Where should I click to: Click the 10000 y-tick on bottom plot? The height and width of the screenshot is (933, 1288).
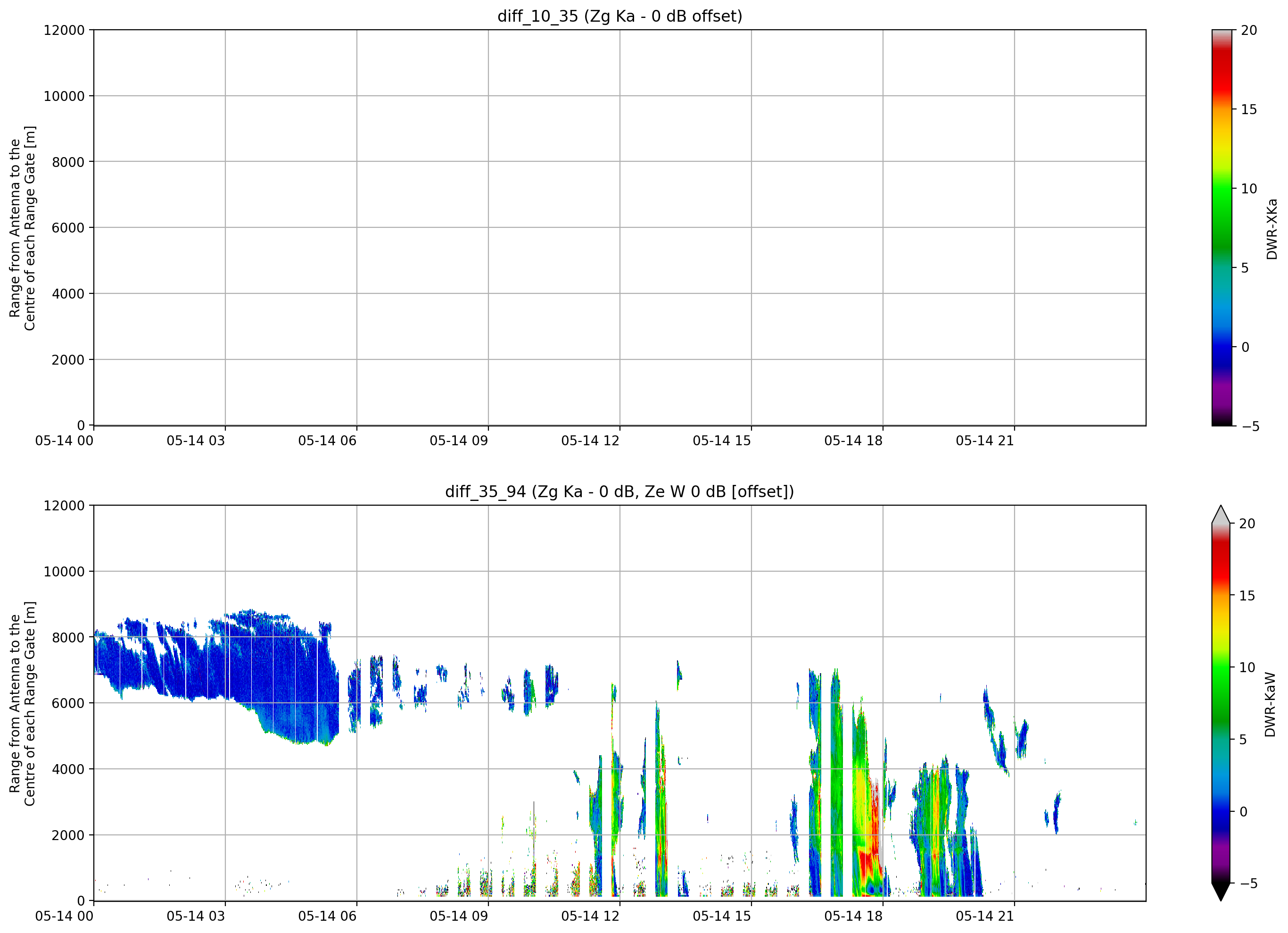(64, 572)
